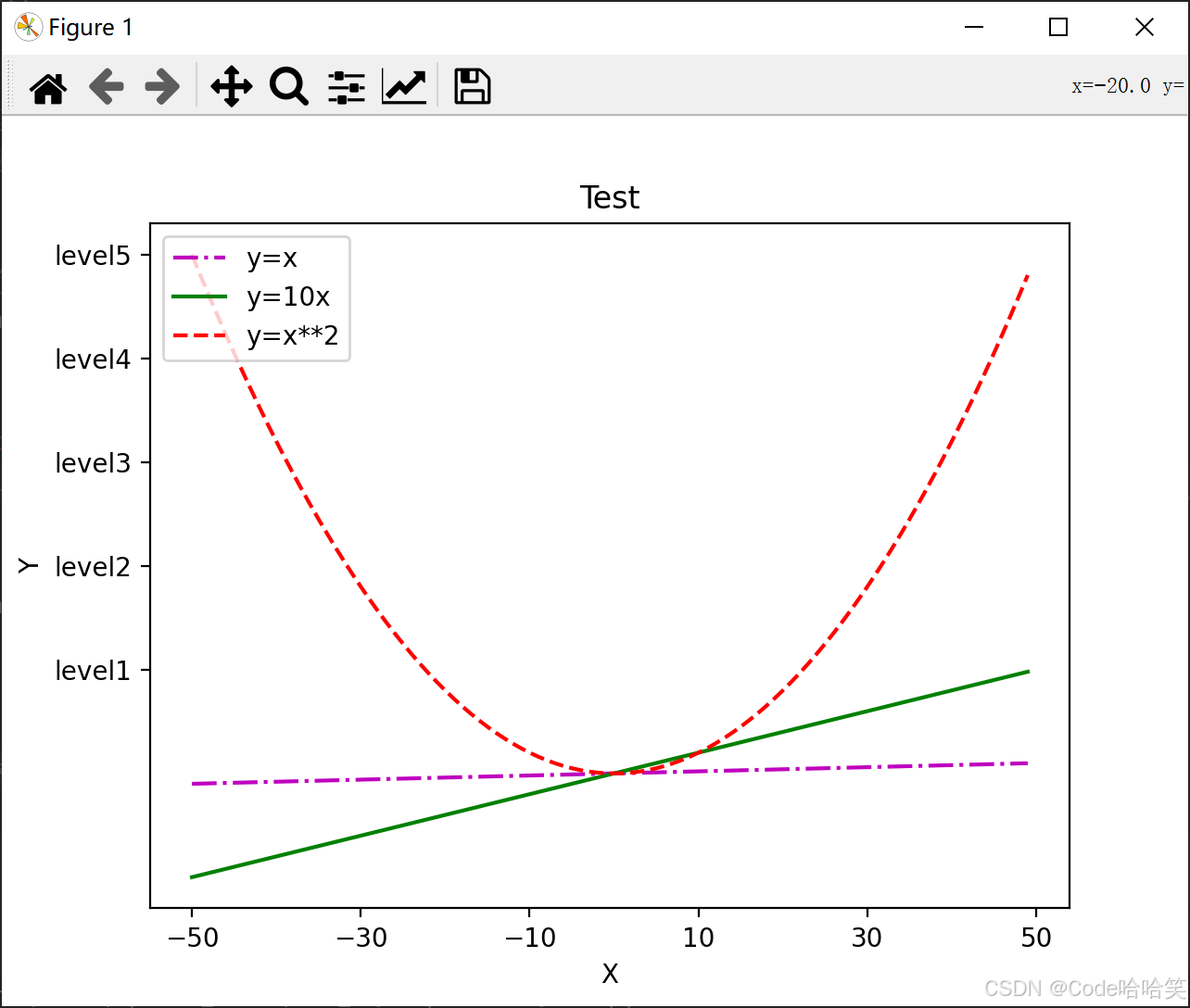Minimize the Figure 1 window
The image size is (1190, 1008).
(x=973, y=28)
